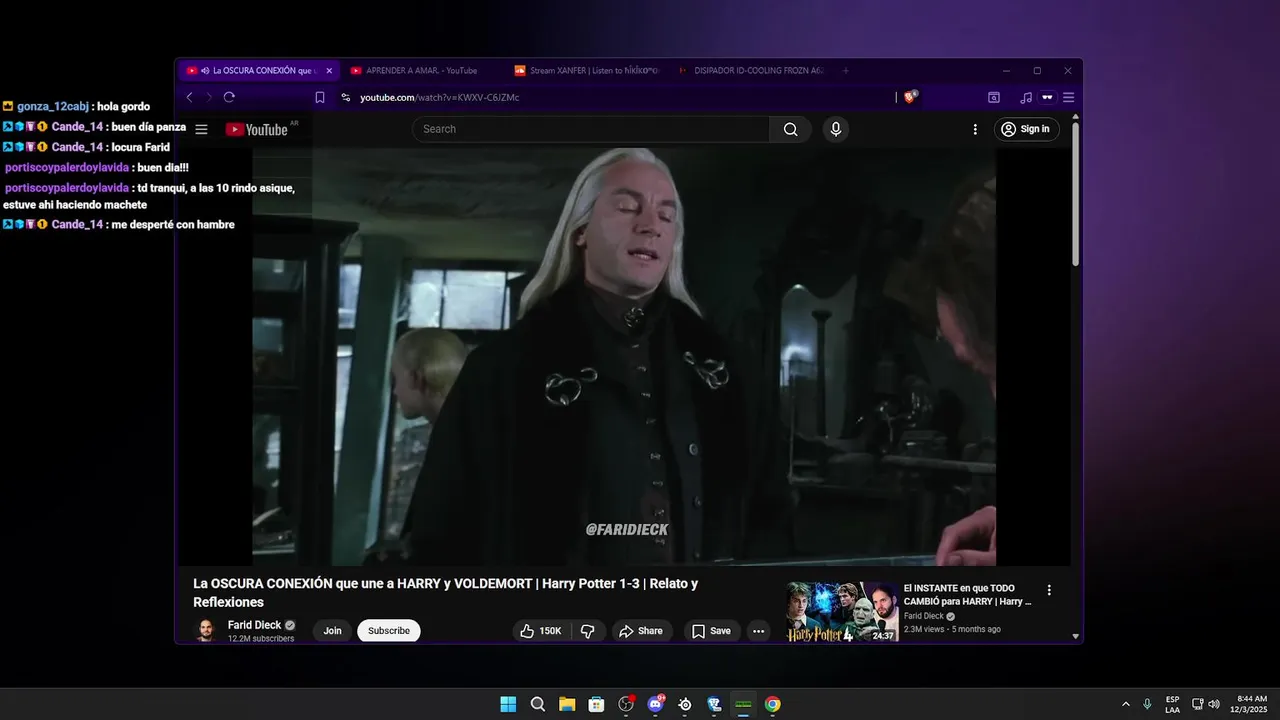Open Microsoft Store from the taskbar
Screen dimensions: 1280x720
pyautogui.click(x=596, y=704)
